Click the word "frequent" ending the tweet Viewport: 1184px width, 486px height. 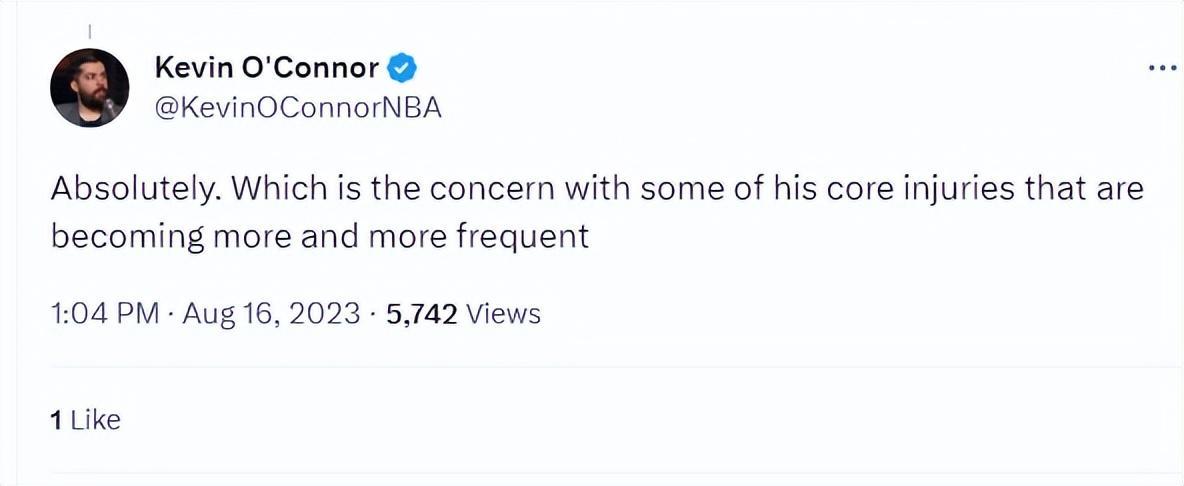(x=520, y=238)
